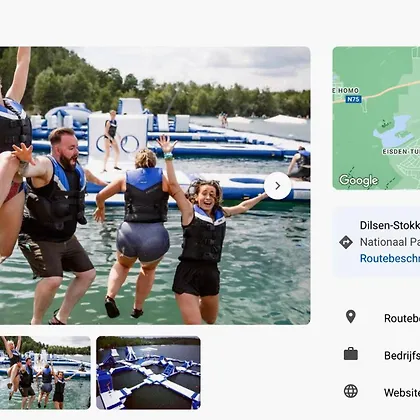Click the Google logo on map
420x420 pixels.
pos(359,181)
